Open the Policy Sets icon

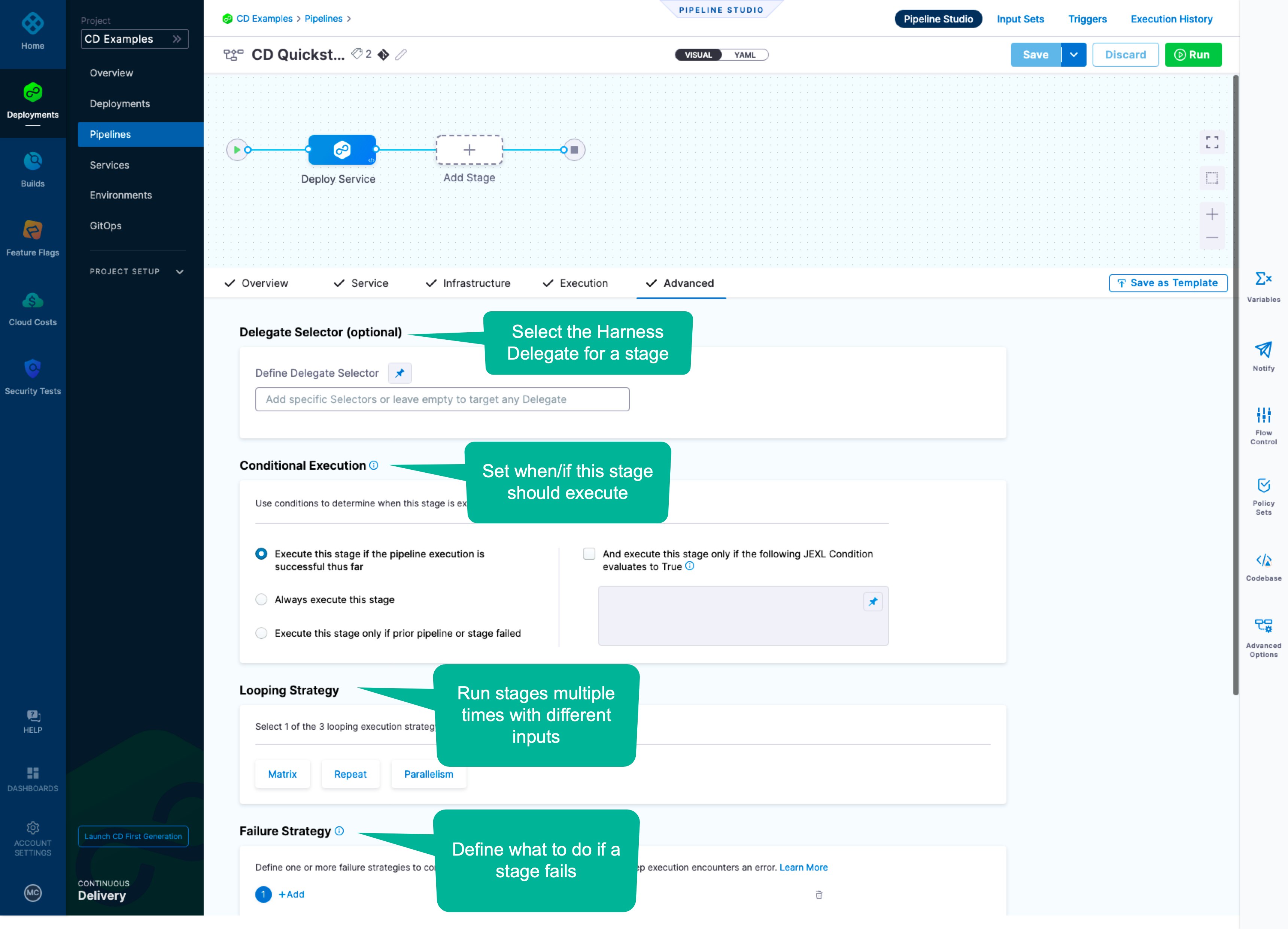1263,486
